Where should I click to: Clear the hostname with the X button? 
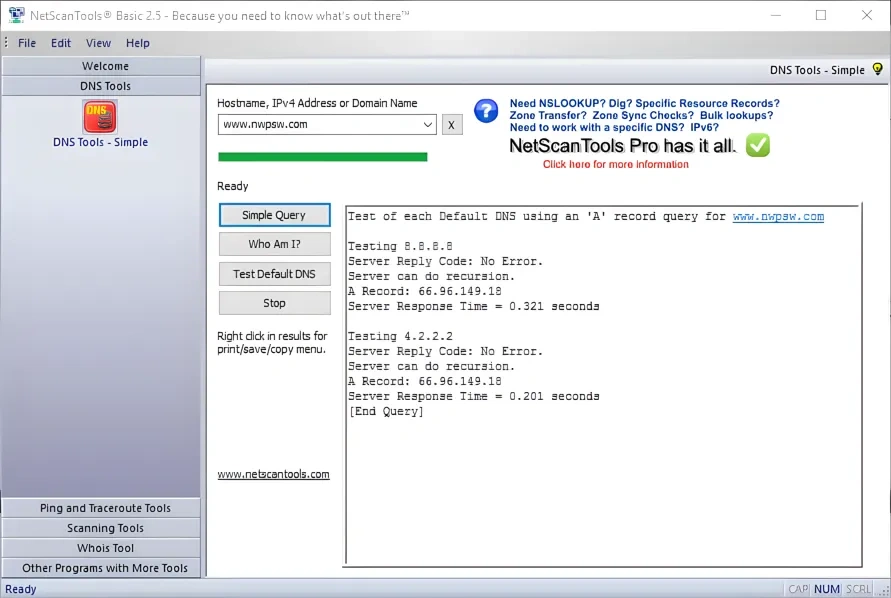click(x=452, y=125)
